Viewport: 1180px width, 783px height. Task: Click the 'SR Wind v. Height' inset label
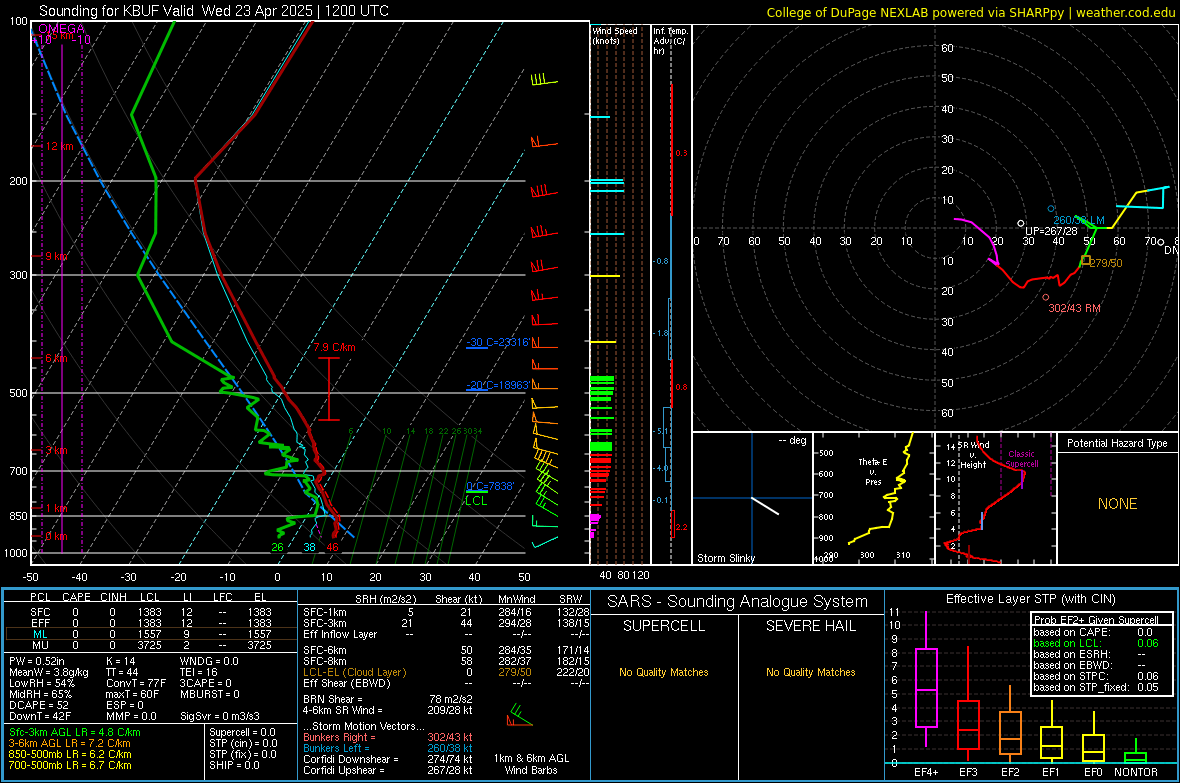pyautogui.click(x=973, y=455)
